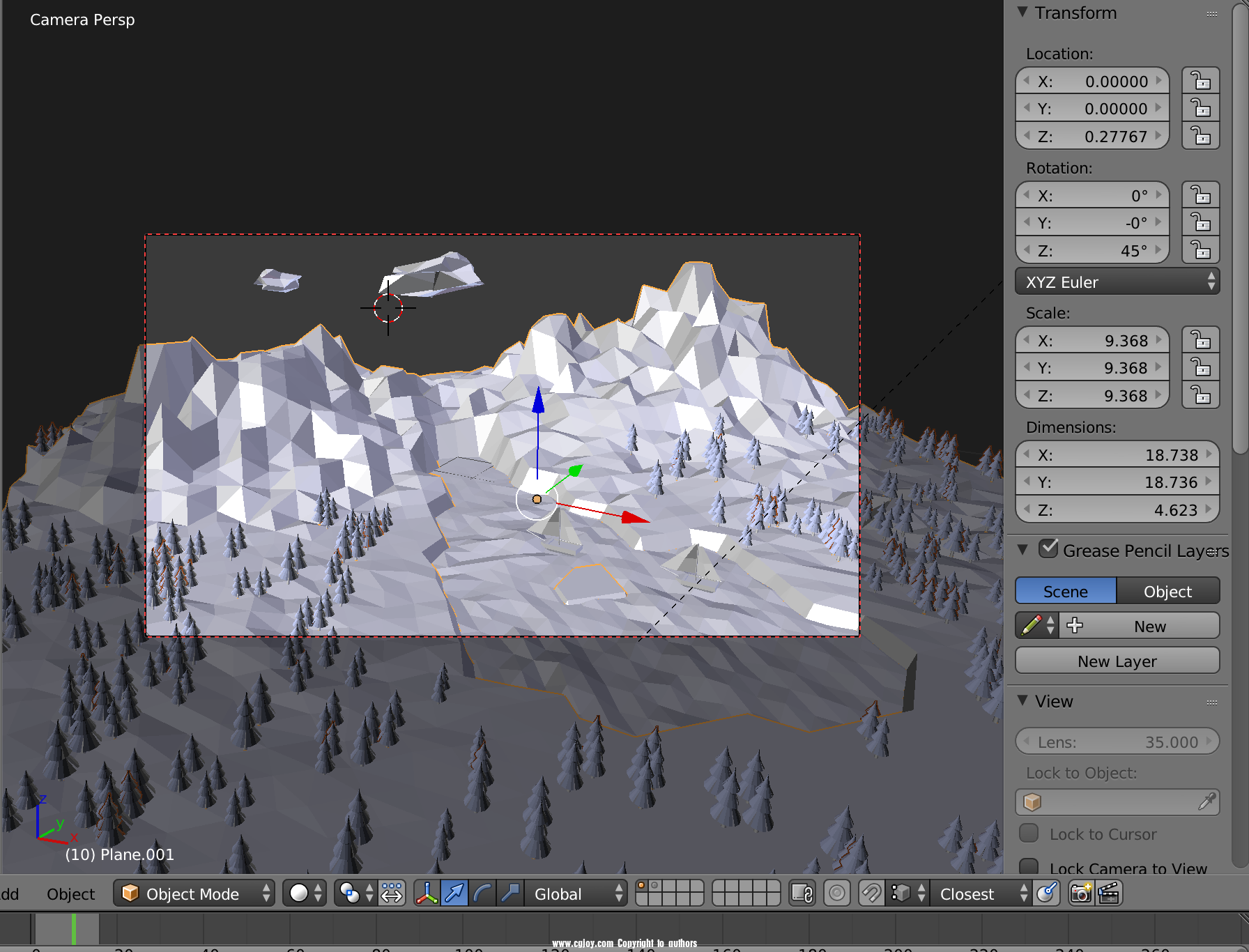
Task: Select the scale manipulator icon
Action: click(x=510, y=893)
